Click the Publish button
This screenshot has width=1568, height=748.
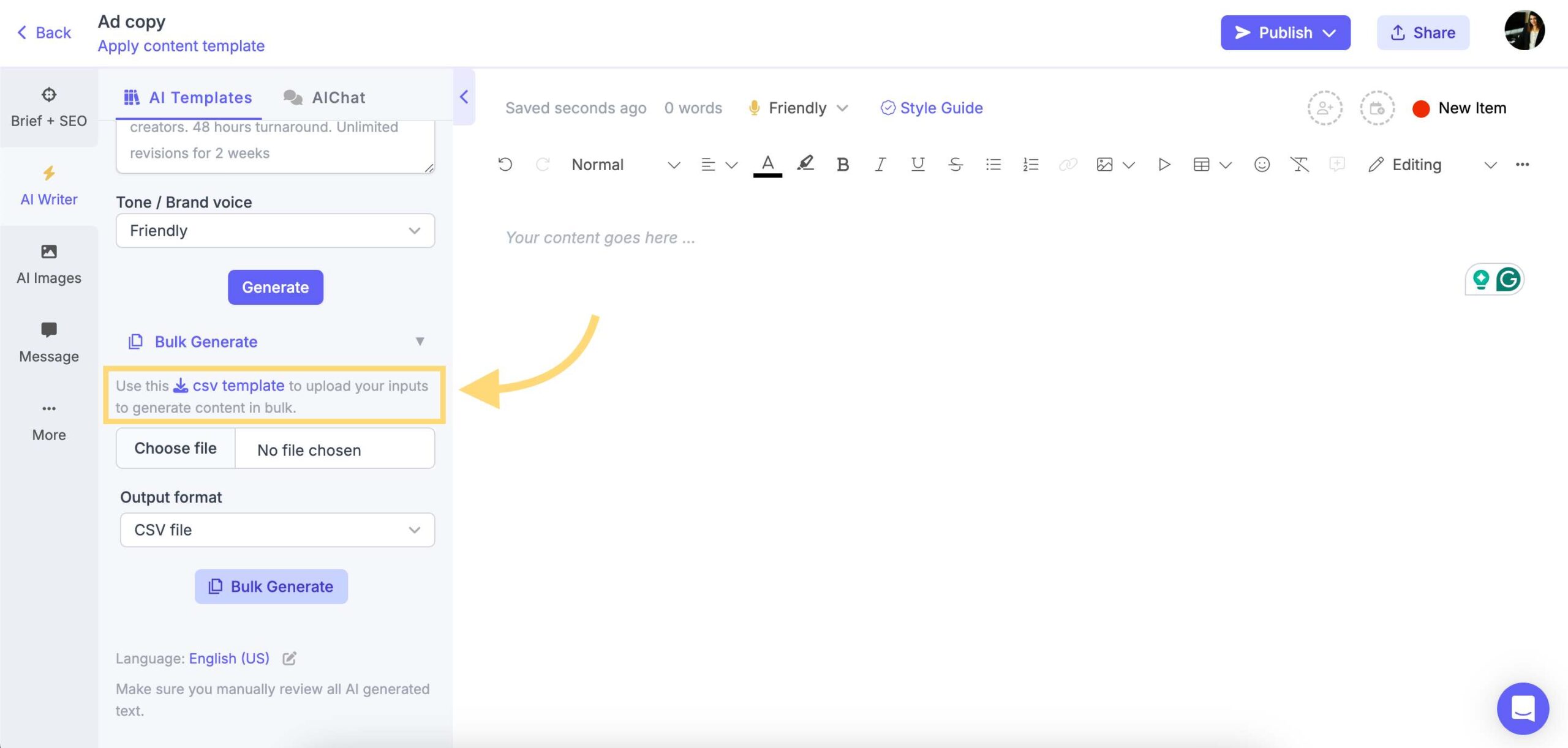pyautogui.click(x=1285, y=32)
